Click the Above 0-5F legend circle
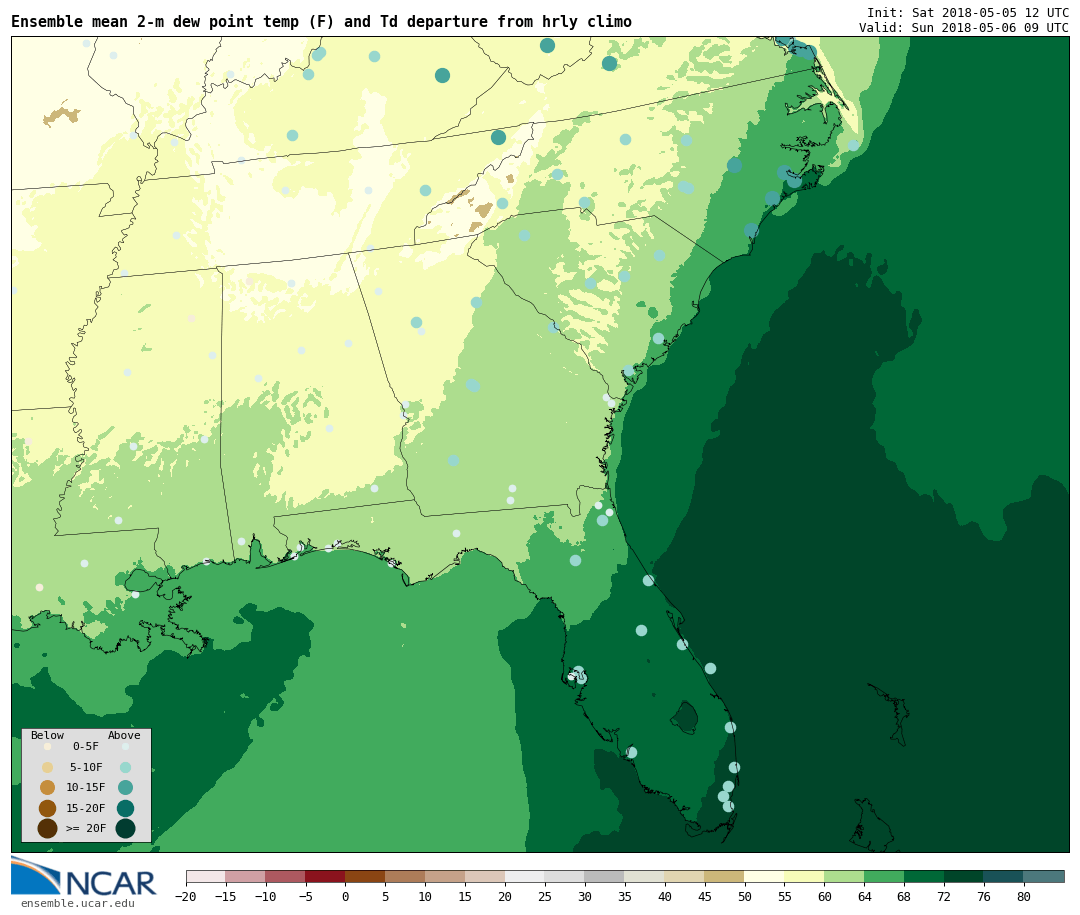The image size is (1080, 915). [125, 746]
